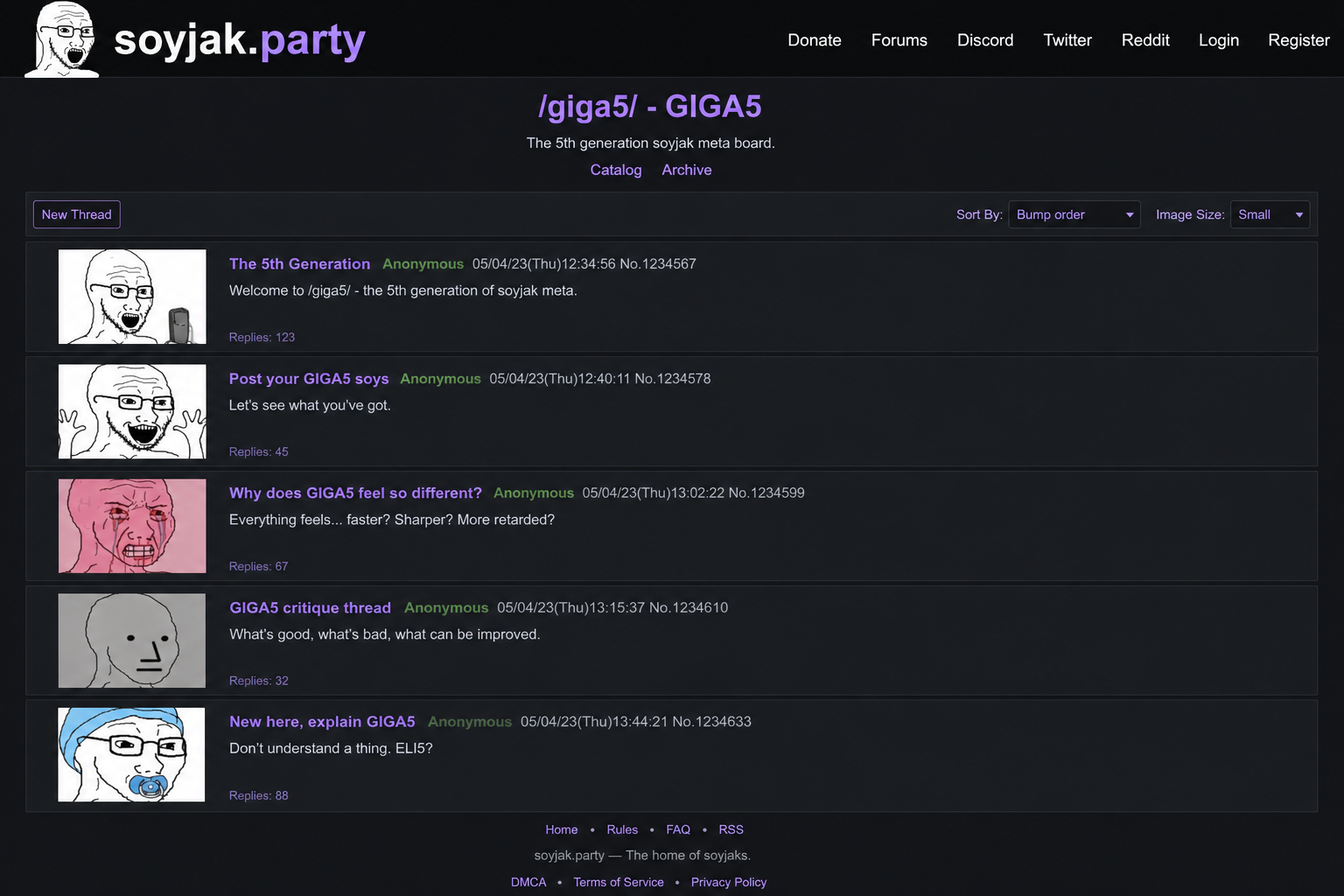The image size is (1344, 896).
Task: Click the pink crying wojak thumbnail
Action: pos(132,526)
